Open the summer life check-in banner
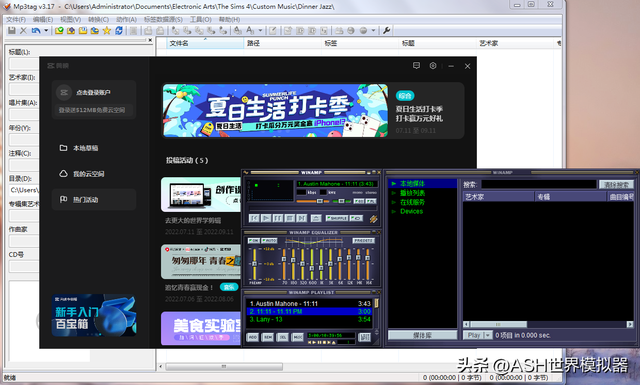Viewport: 640px width, 385px height. pos(276,110)
